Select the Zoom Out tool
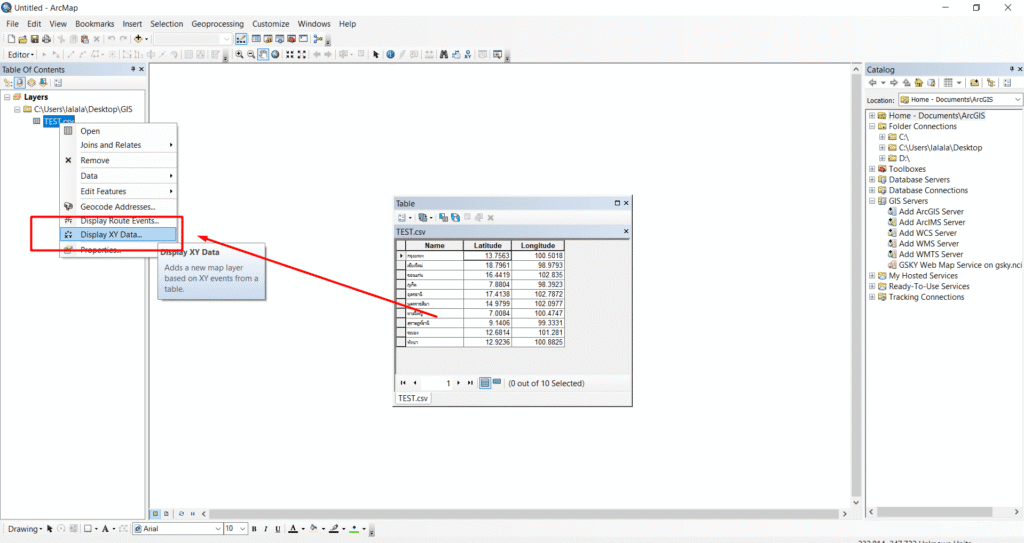Image resolution: width=1024 pixels, height=543 pixels. tap(251, 54)
